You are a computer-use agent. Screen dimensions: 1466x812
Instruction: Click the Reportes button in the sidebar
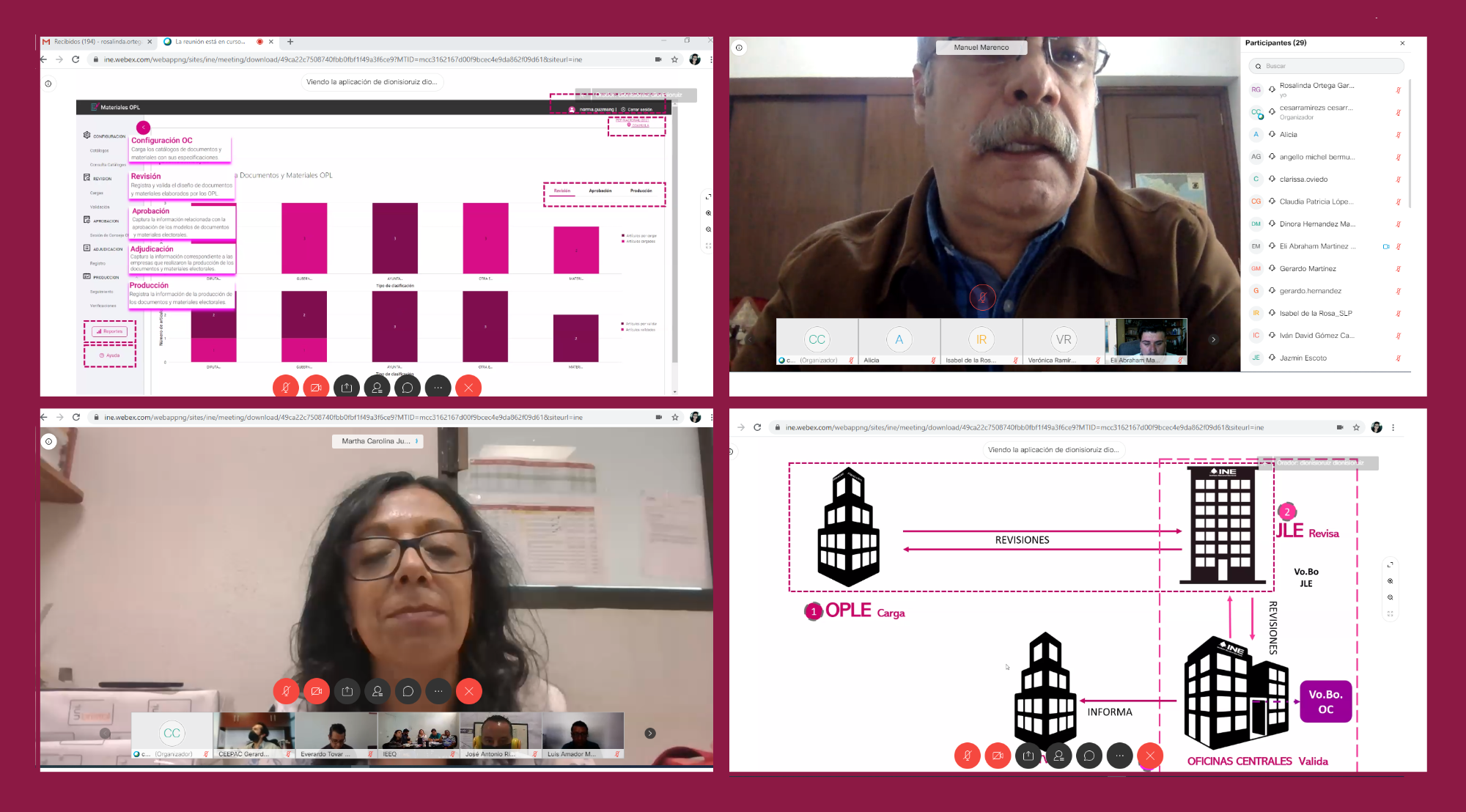110,331
